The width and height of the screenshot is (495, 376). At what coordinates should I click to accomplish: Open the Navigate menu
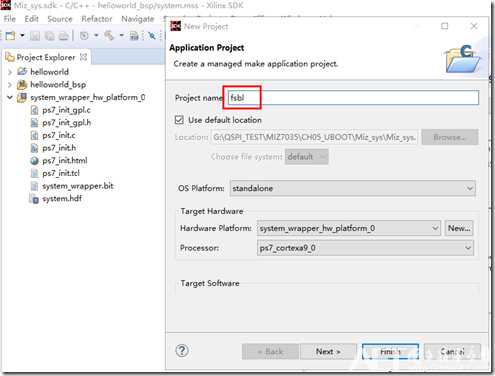point(137,19)
